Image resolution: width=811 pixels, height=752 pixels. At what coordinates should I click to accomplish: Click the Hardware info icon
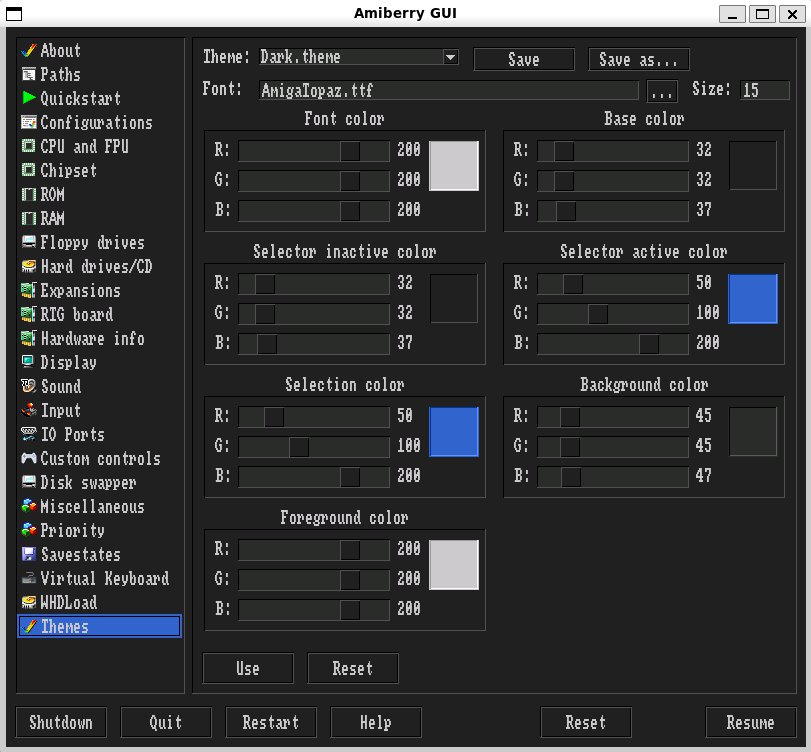(29, 338)
